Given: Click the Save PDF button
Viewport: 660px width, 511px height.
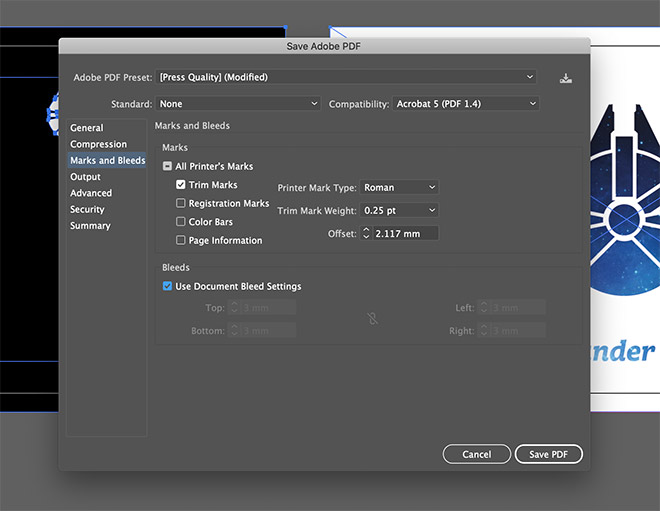Looking at the screenshot, I should click(548, 454).
